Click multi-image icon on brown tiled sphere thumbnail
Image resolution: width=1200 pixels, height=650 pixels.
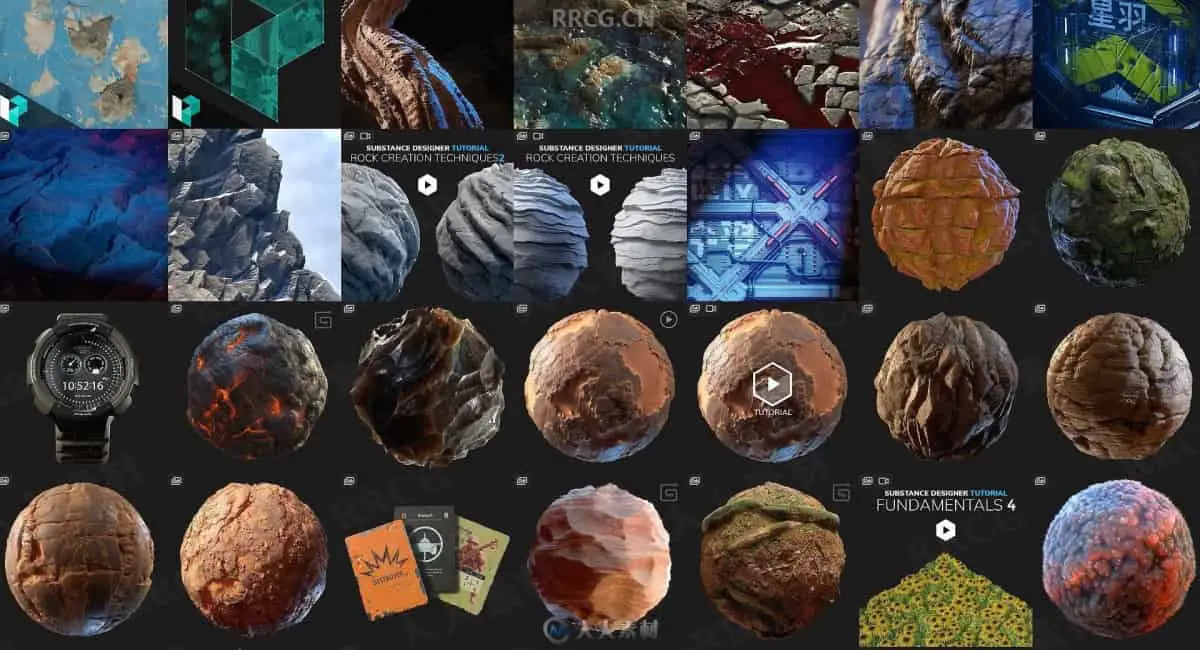5,481
